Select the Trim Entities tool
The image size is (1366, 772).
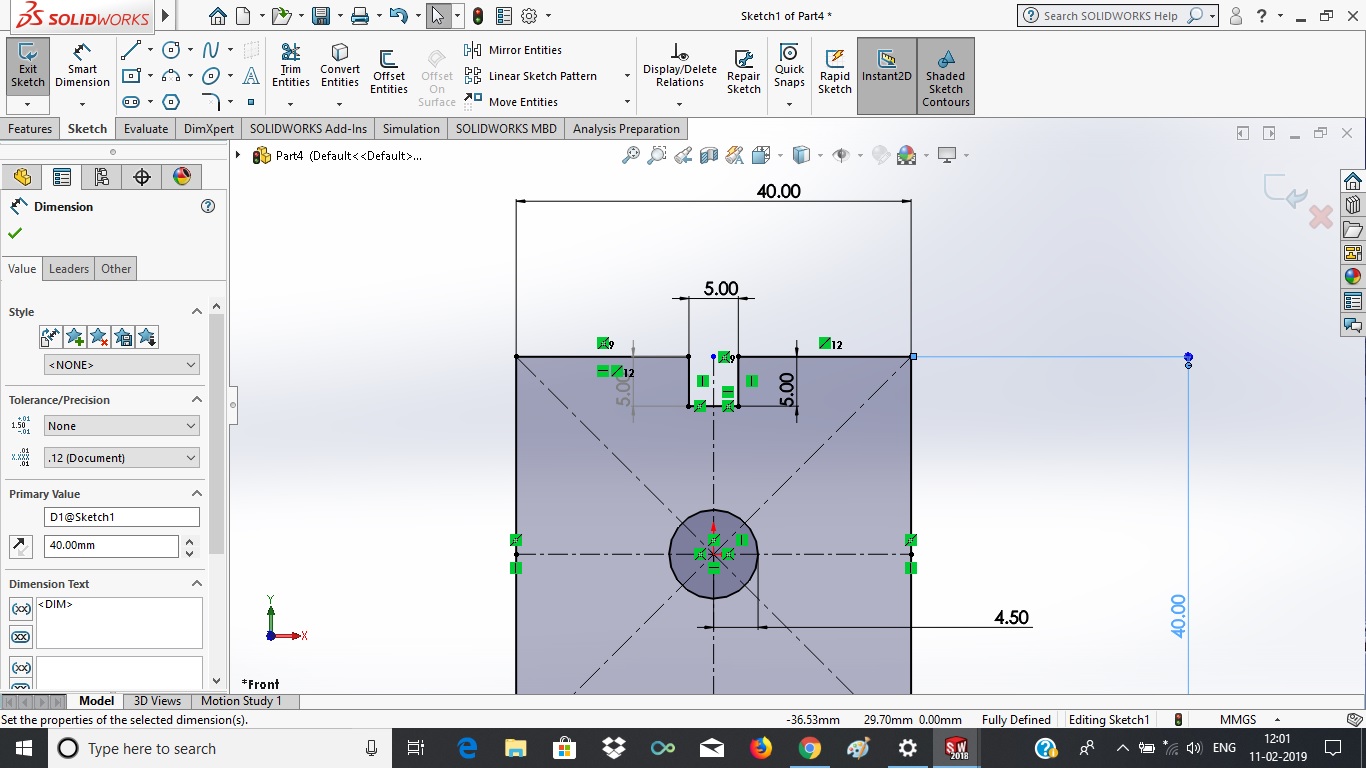[290, 66]
